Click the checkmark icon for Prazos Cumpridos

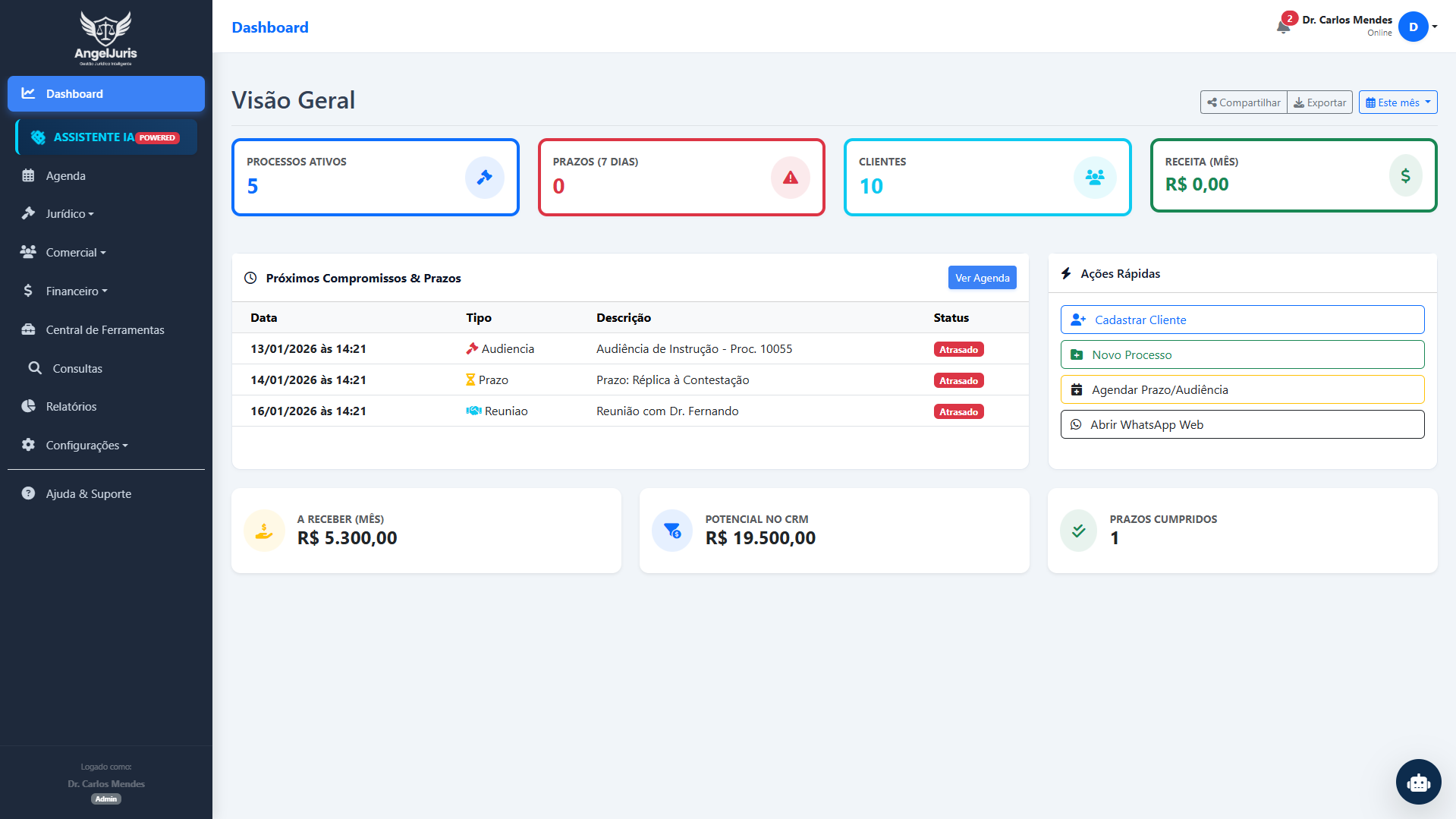1078,531
